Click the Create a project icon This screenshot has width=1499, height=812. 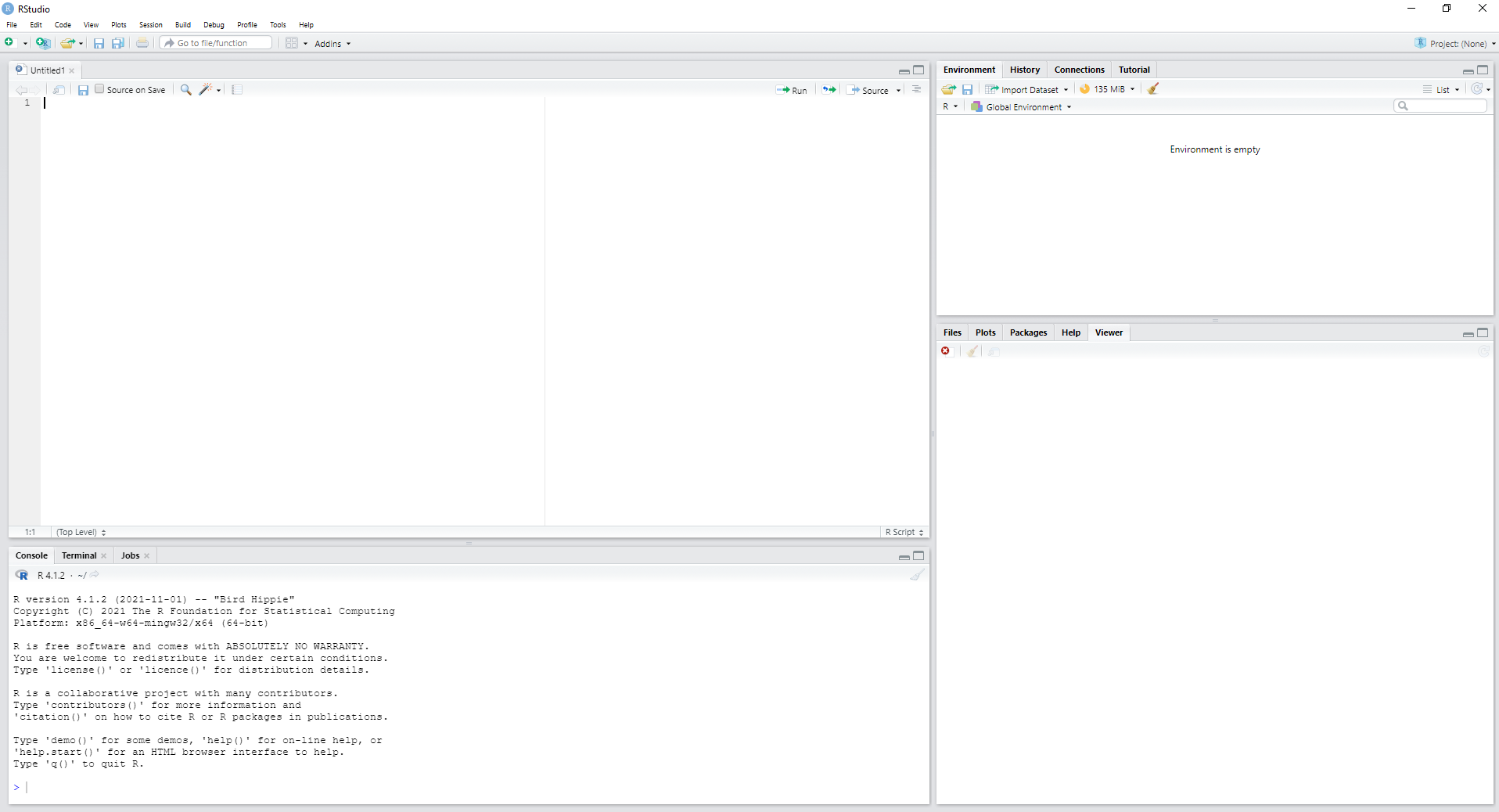click(x=43, y=43)
